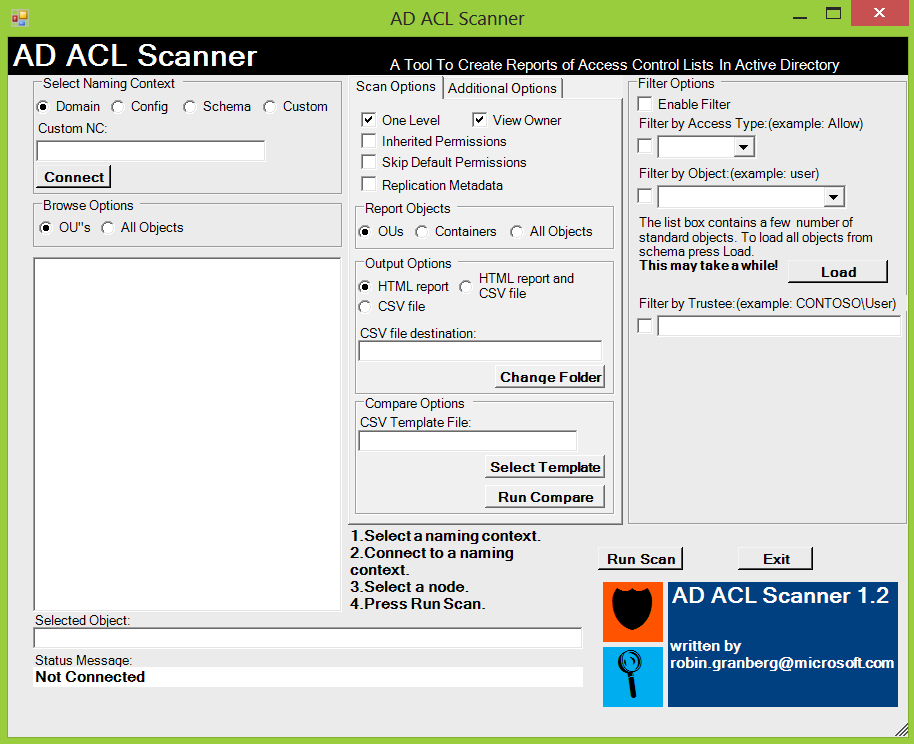Click the Custom NC input field

pos(150,151)
